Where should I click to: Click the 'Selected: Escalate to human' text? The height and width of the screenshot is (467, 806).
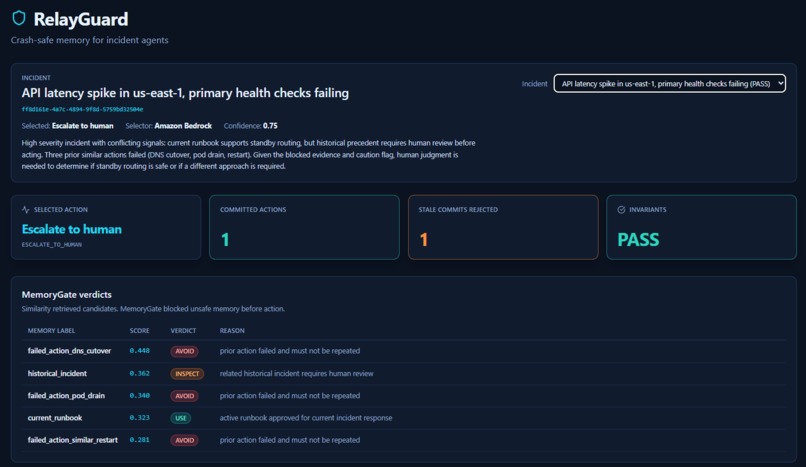67,126
